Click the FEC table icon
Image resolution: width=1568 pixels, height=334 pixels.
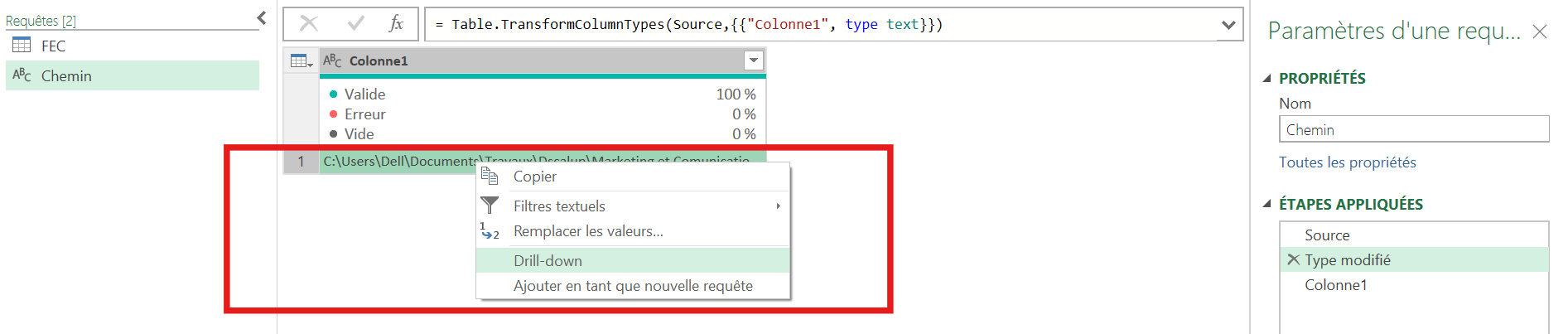22,46
